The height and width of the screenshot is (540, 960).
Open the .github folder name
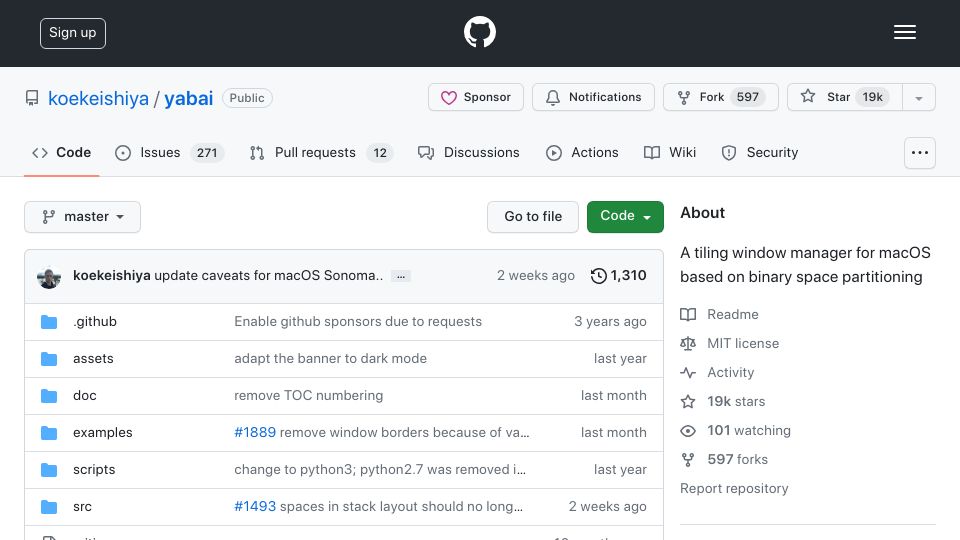click(95, 321)
